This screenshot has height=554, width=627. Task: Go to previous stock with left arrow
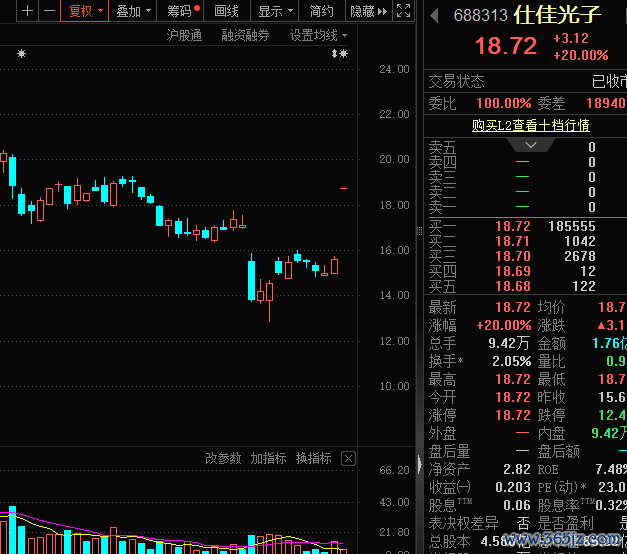tap(434, 16)
